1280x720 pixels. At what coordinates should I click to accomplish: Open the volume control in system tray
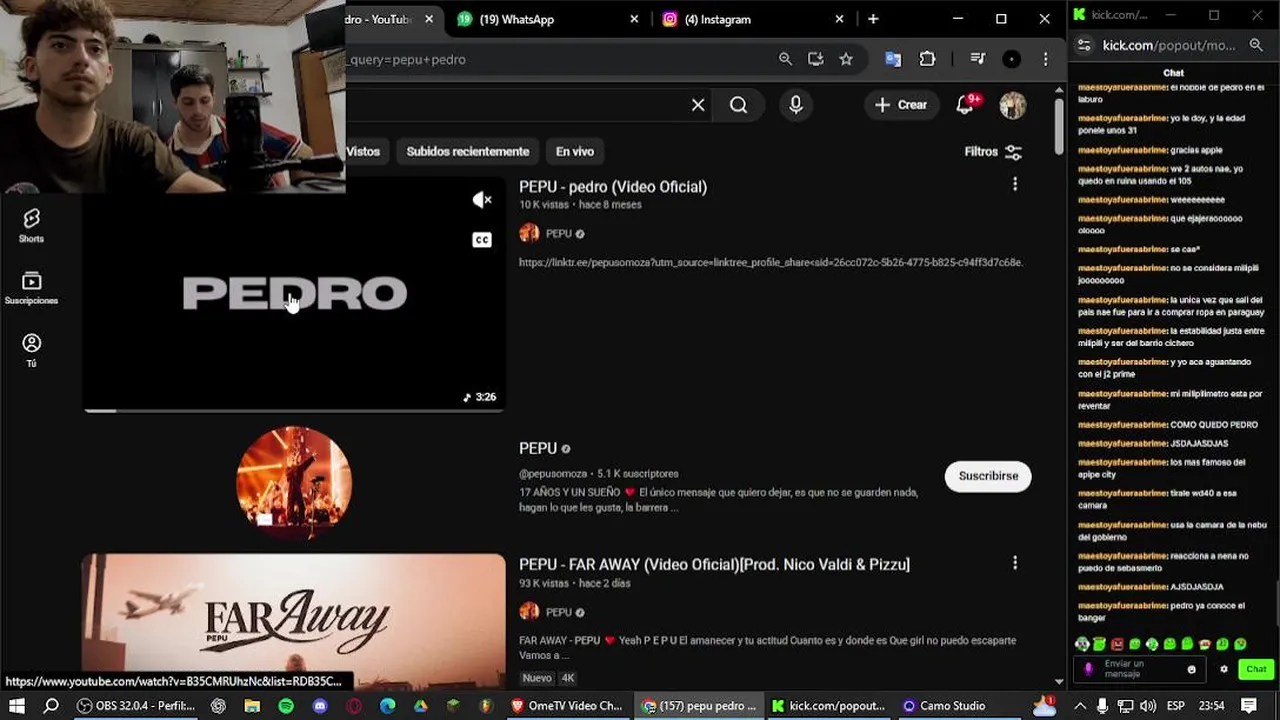click(1149, 706)
